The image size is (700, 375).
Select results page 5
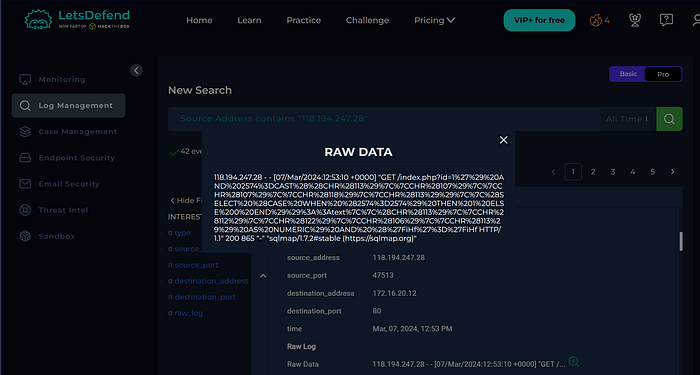(x=653, y=172)
